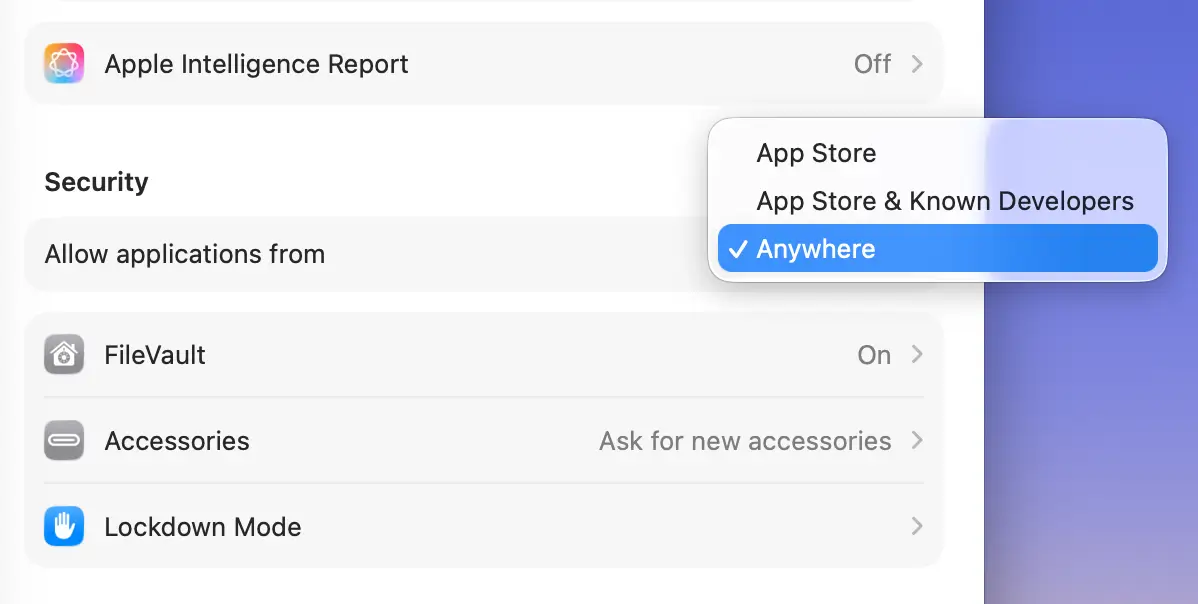The width and height of the screenshot is (1198, 604).
Task: Expand Apple Intelligence Report chevron
Action: click(917, 64)
